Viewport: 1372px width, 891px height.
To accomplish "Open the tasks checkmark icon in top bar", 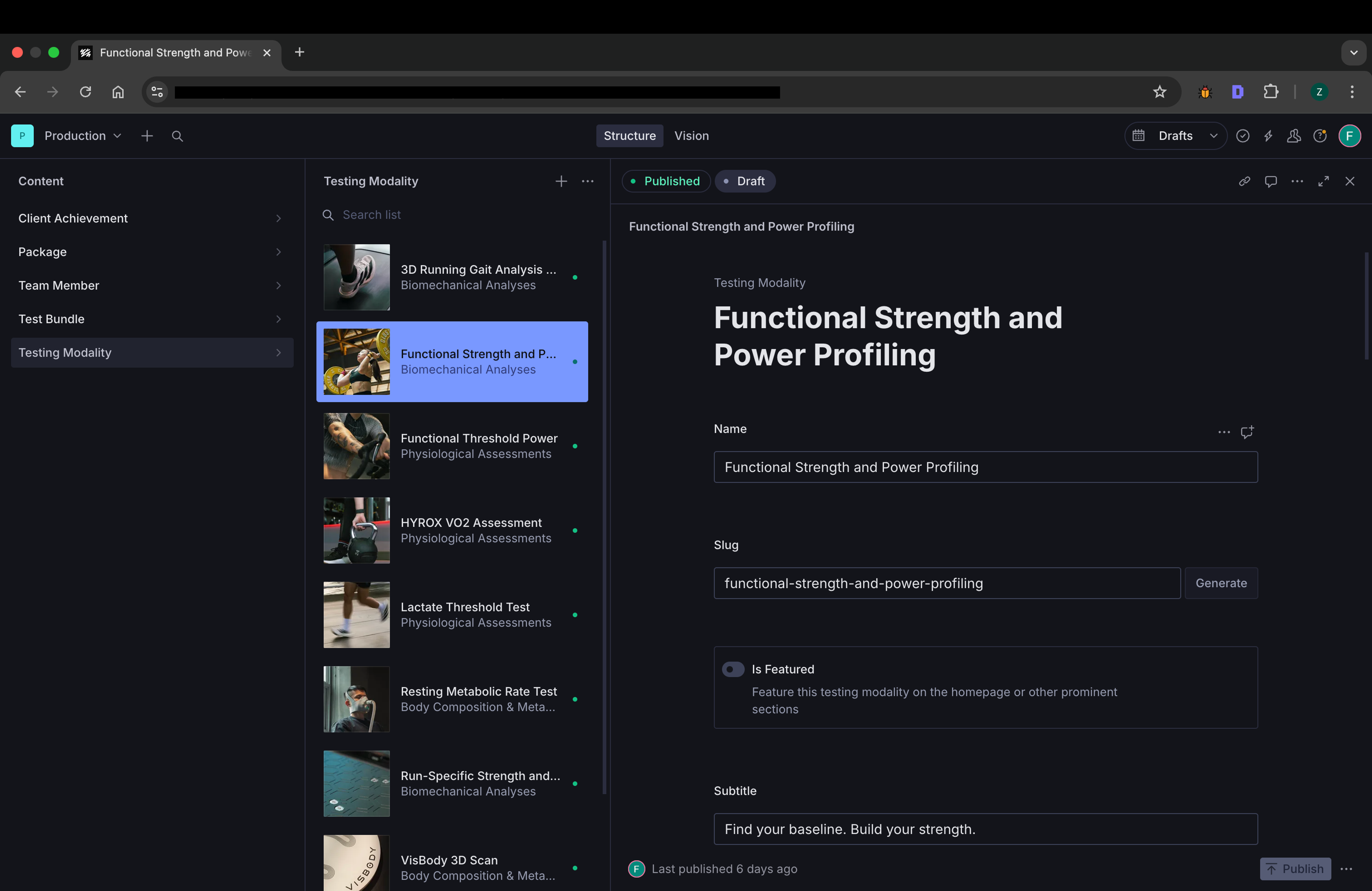I will 1242,136.
